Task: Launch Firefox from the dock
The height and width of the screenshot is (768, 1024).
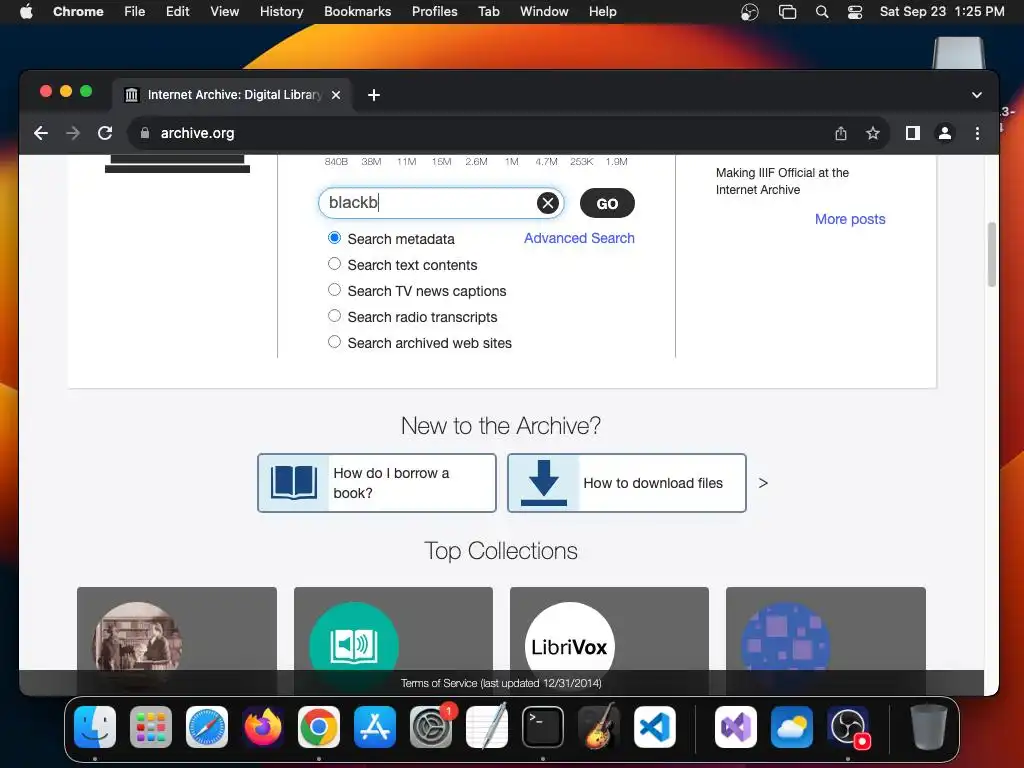Action: coord(263,727)
